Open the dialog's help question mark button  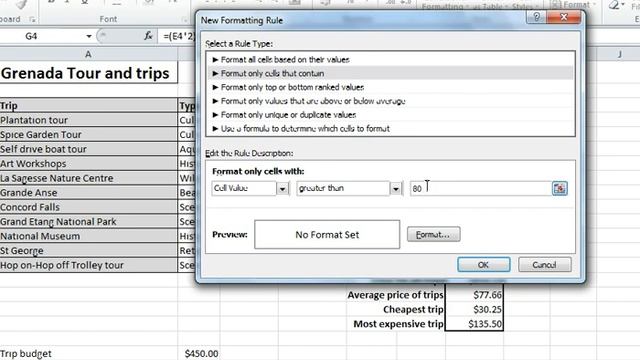(536, 17)
